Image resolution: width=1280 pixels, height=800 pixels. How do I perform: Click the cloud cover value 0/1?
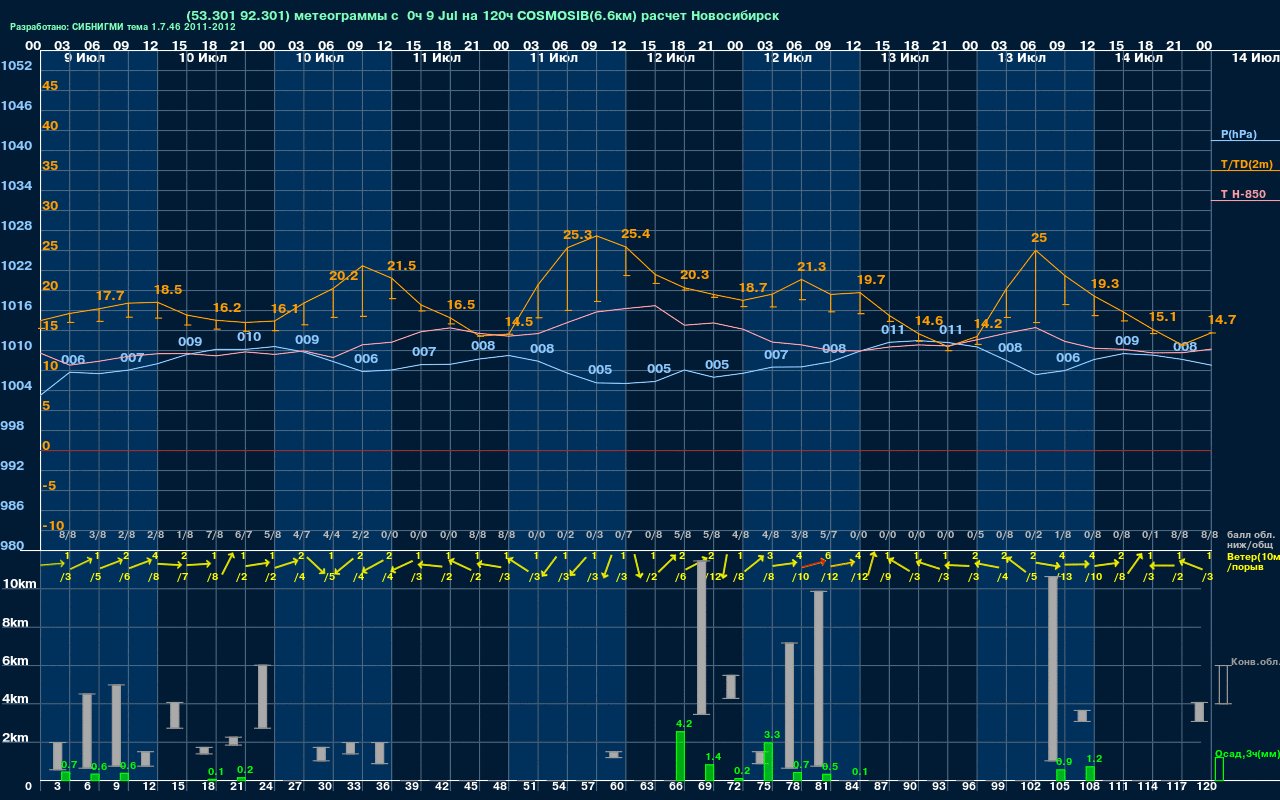pos(1150,536)
